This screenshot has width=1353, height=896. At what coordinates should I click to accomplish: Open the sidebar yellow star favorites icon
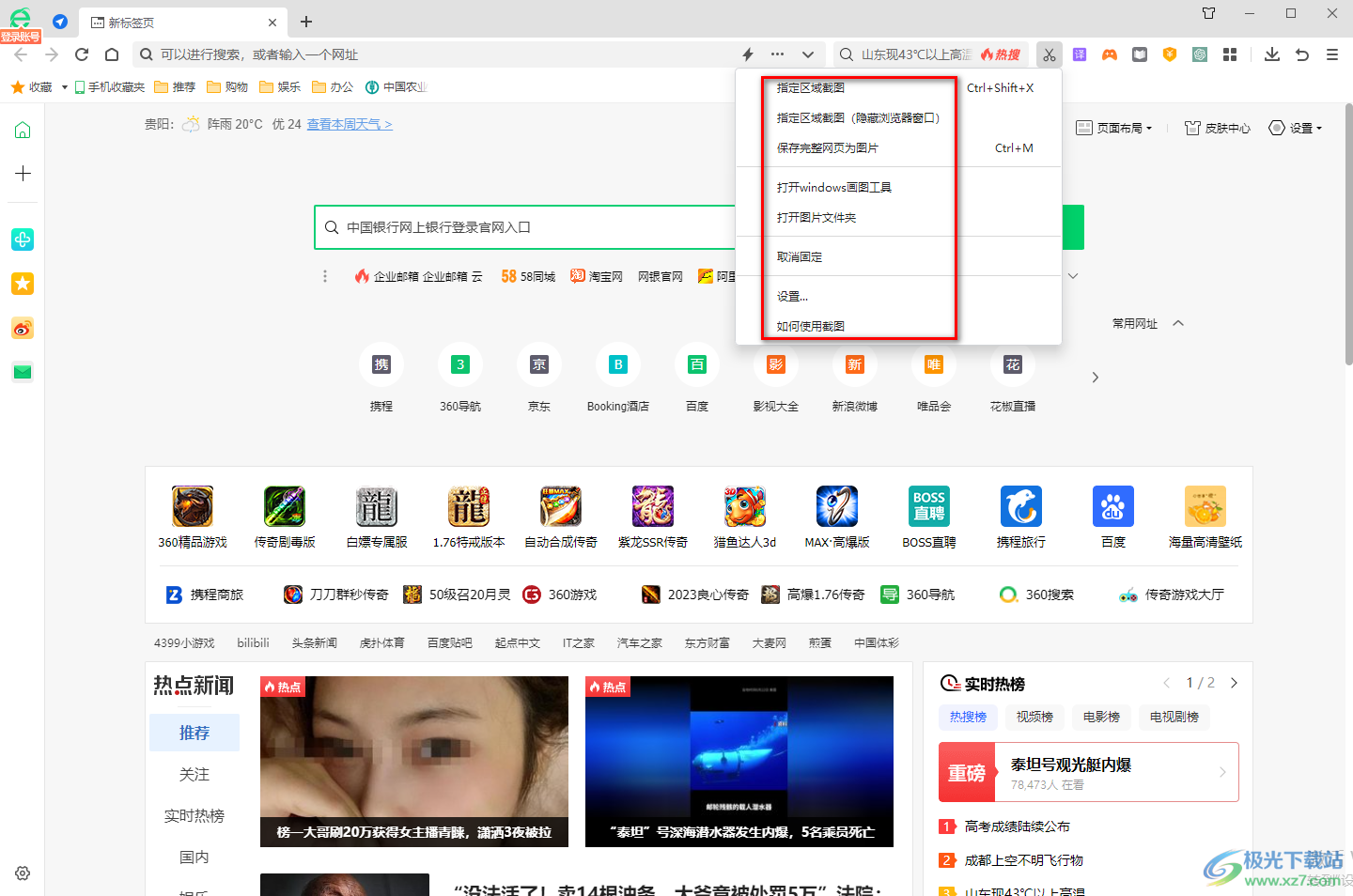click(x=23, y=284)
